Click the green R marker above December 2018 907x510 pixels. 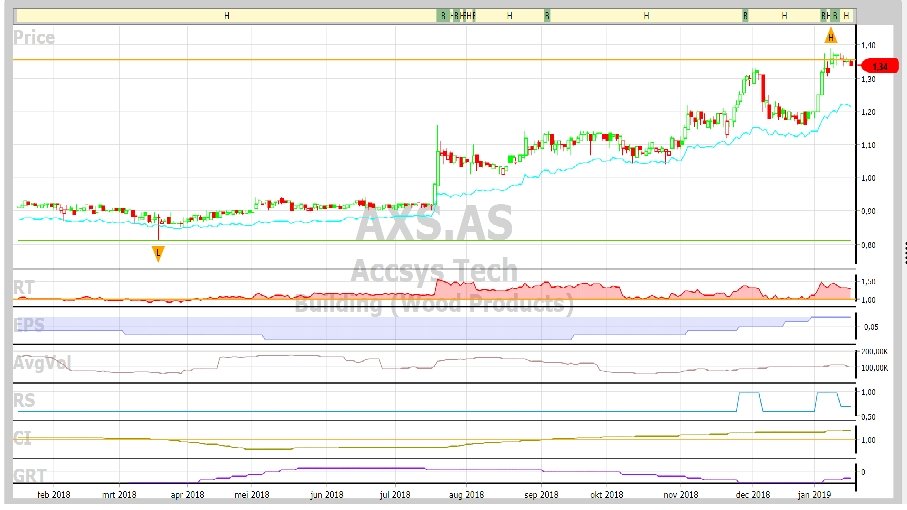[x=745, y=16]
